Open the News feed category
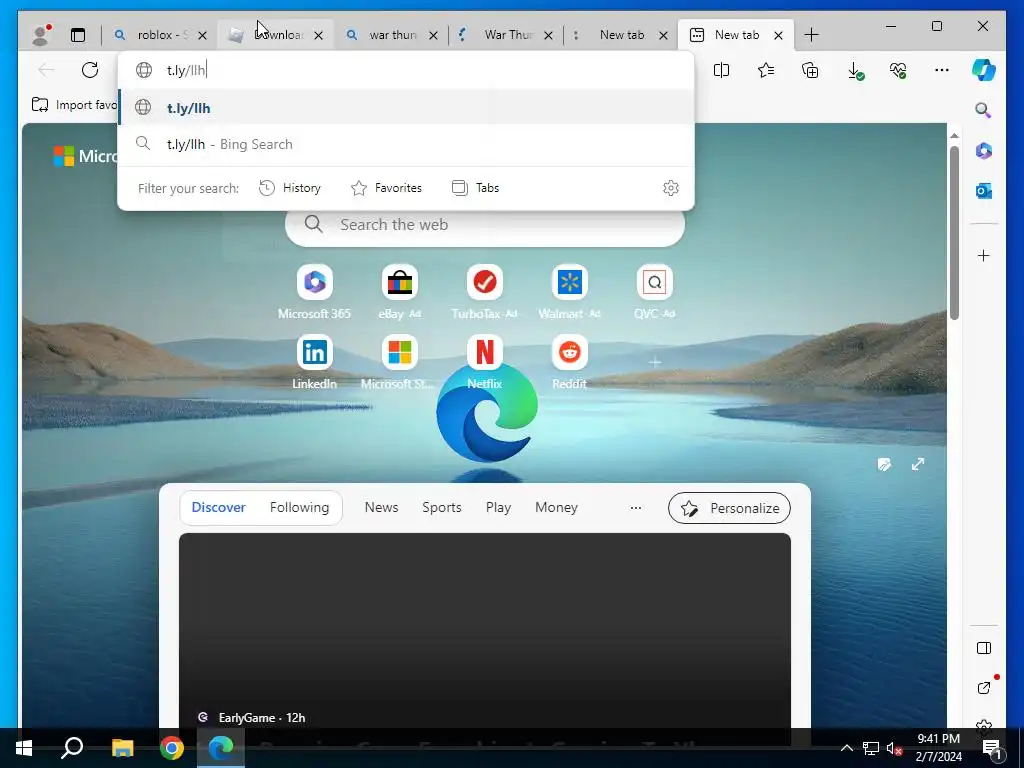The height and width of the screenshot is (768, 1024). click(381, 507)
